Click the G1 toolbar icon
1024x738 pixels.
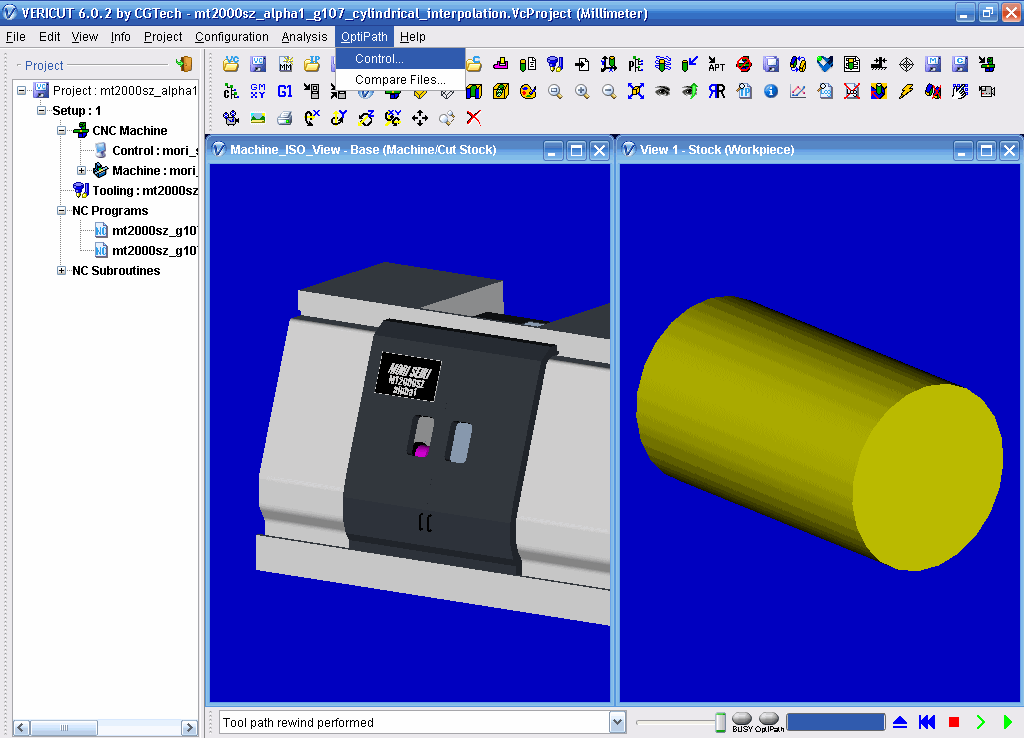point(285,91)
